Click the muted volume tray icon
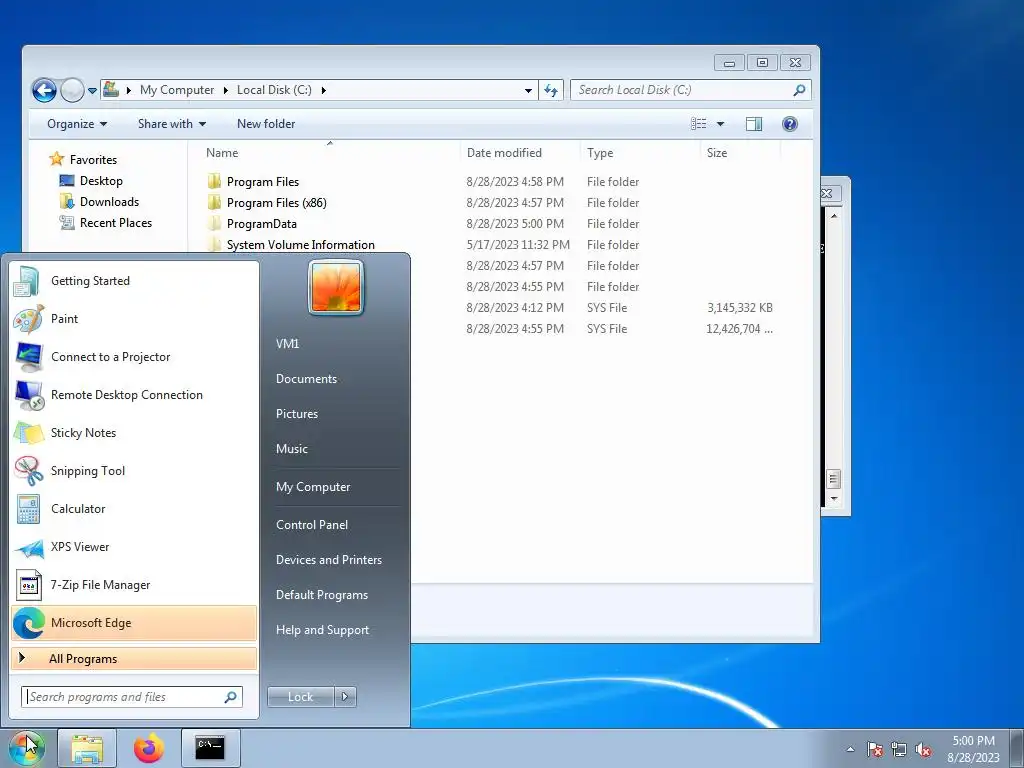The image size is (1024, 768). pyautogui.click(x=923, y=749)
